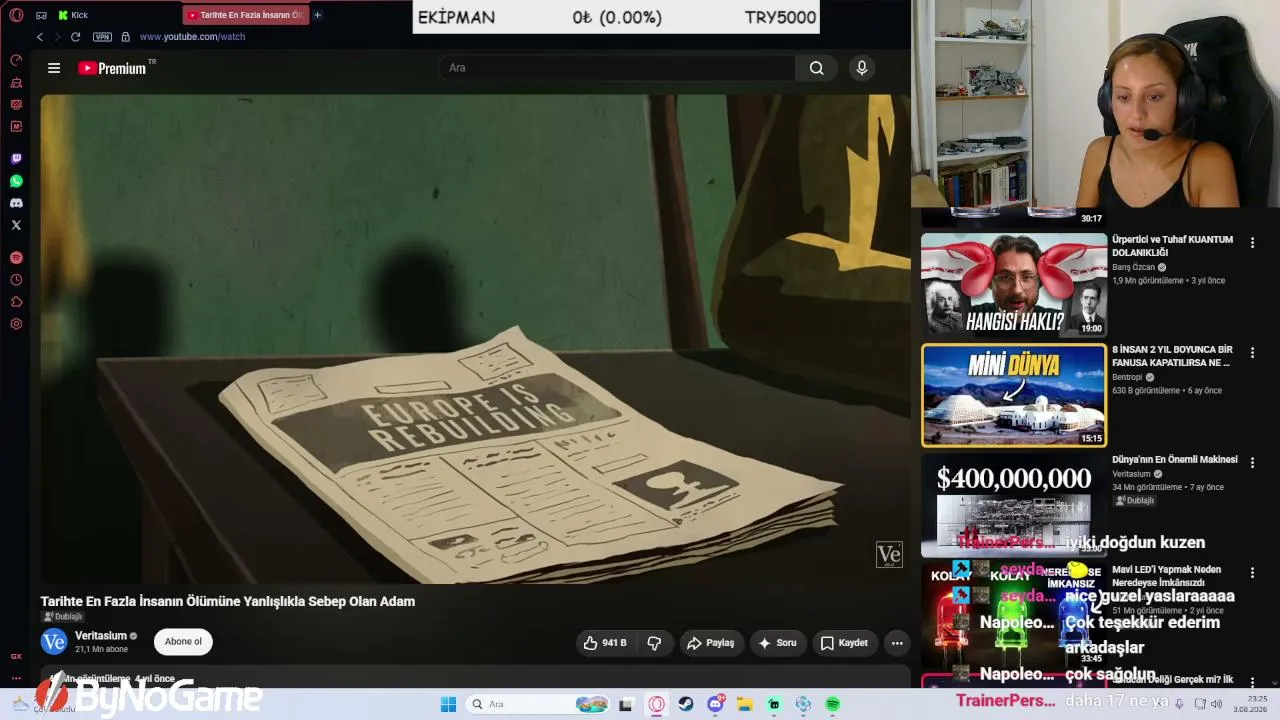Open Spotify player in the Opera sidebar
This screenshot has width=1280, height=720.
click(16, 258)
